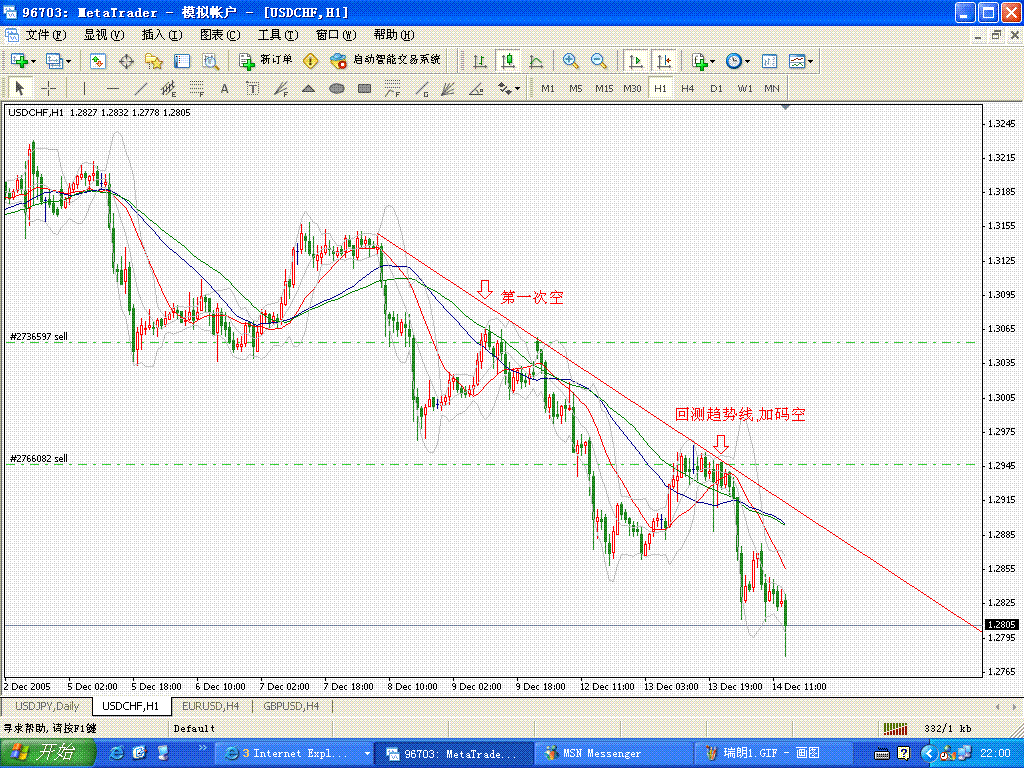Select the crosshair tool
Screen dimensions: 1024x768
[x=48, y=88]
